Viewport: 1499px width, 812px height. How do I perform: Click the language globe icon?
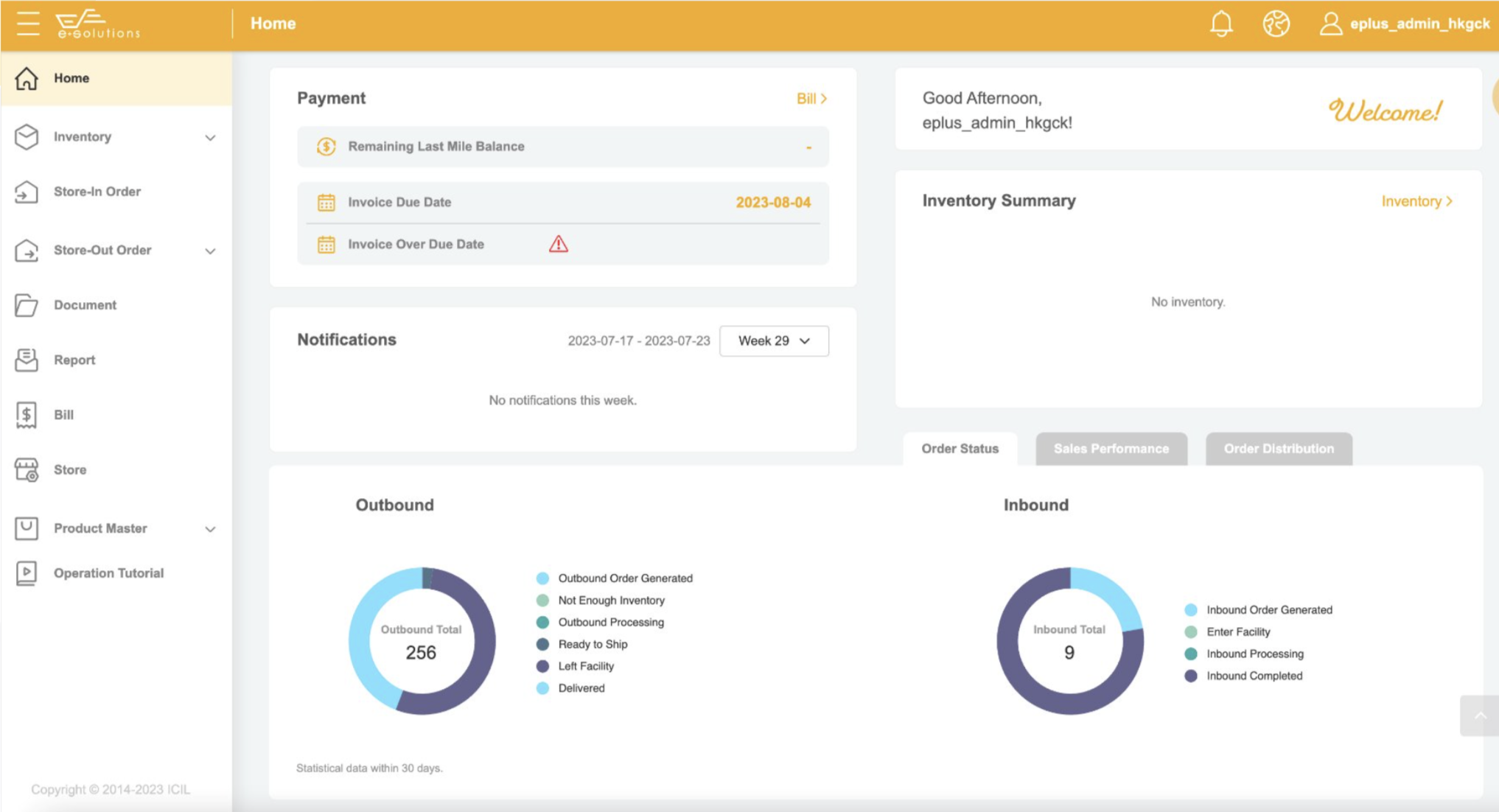1276,24
